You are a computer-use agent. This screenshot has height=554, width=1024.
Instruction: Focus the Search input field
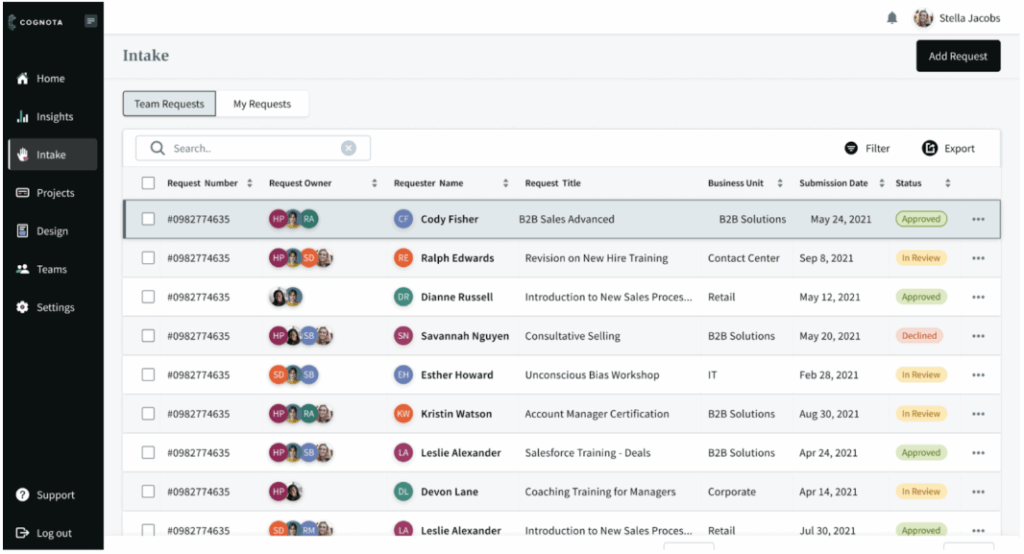250,148
